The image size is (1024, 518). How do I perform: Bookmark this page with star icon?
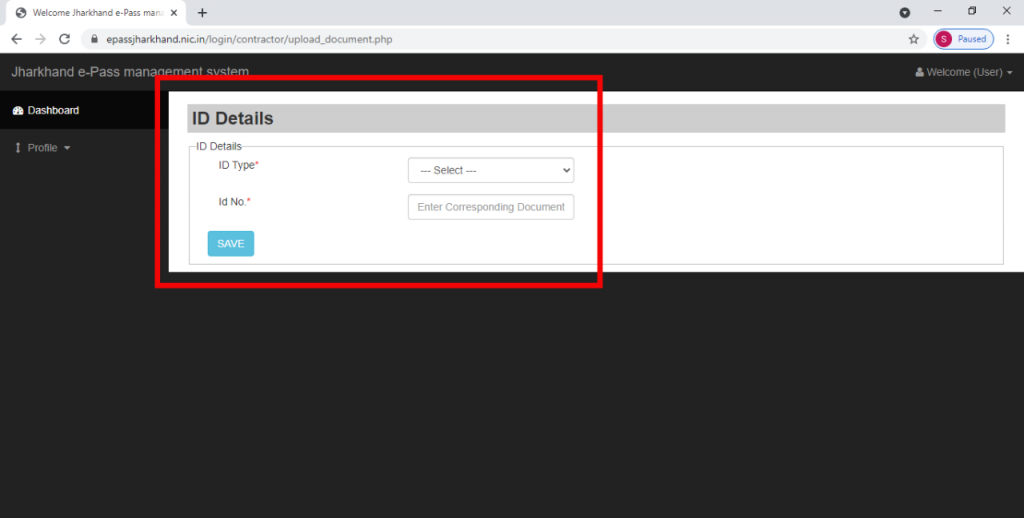914,39
